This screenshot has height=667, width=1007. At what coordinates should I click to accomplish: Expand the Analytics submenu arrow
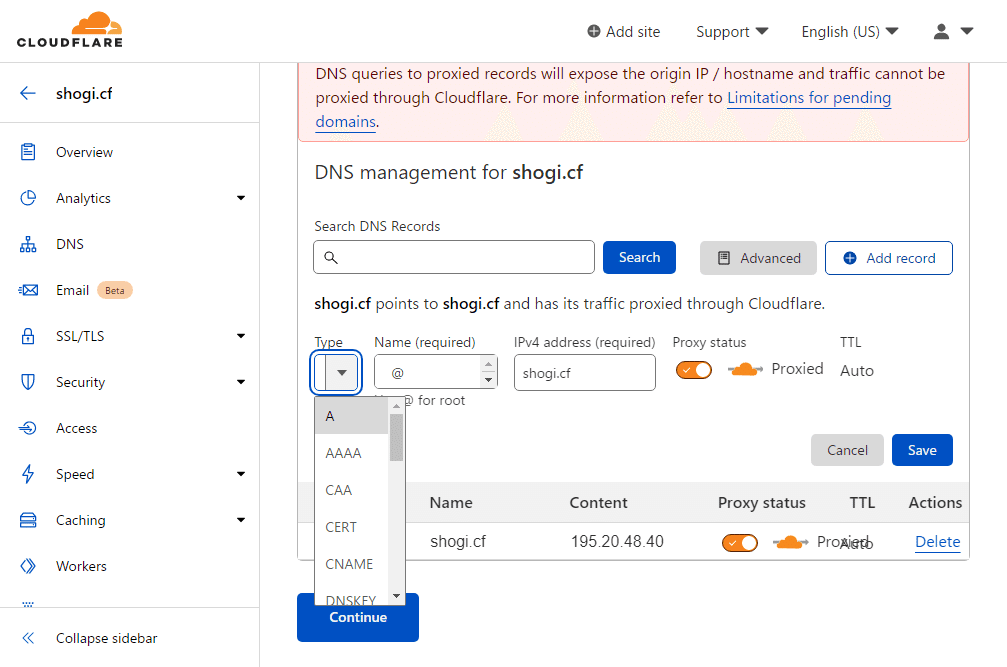(241, 198)
